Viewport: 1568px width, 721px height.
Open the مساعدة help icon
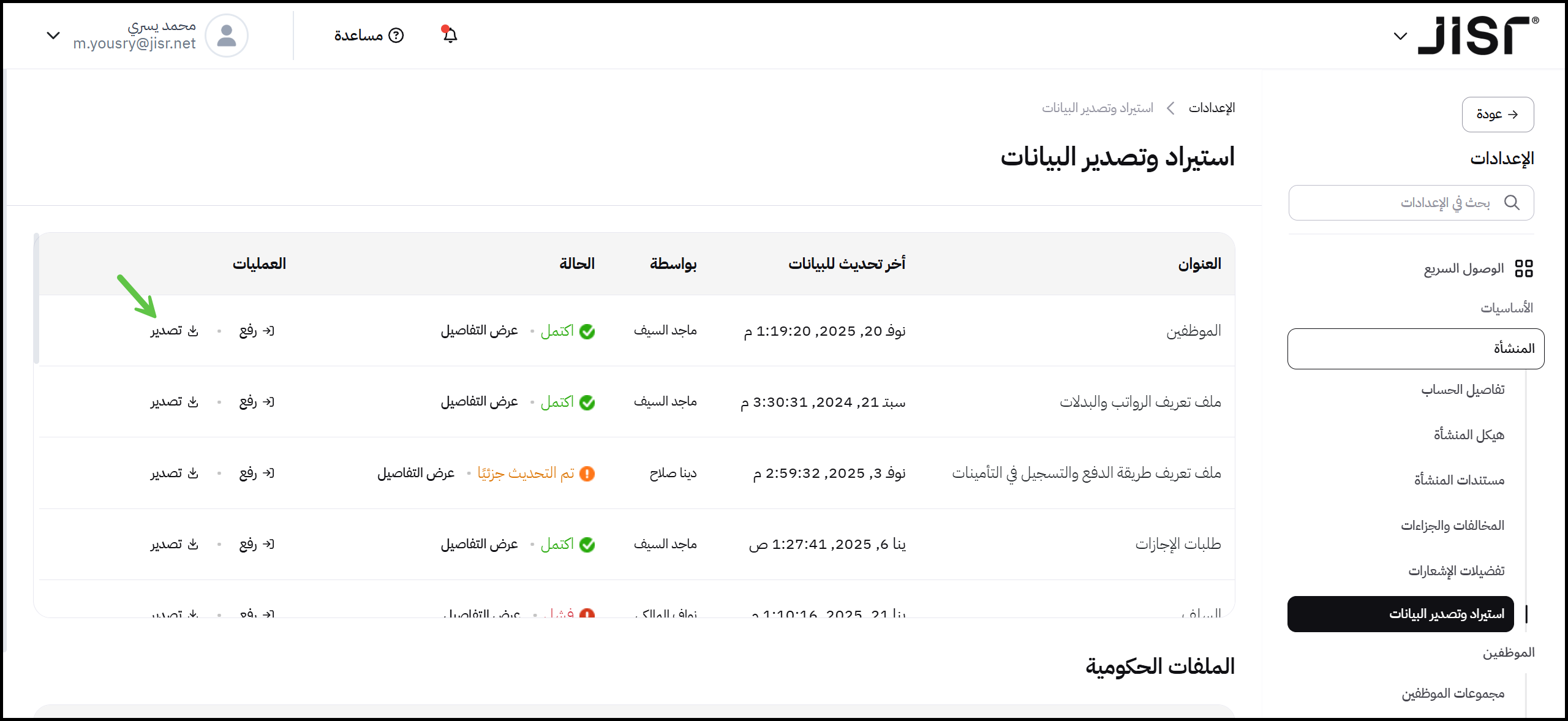tap(397, 36)
